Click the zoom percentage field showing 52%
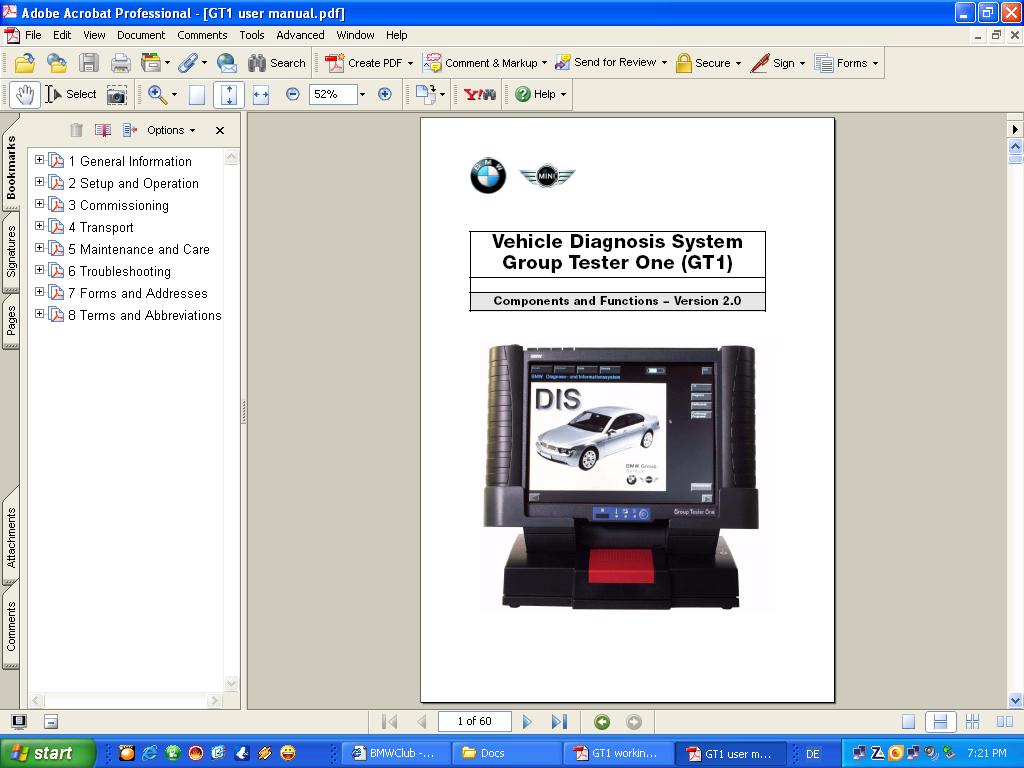This screenshot has height=768, width=1024. (x=333, y=95)
